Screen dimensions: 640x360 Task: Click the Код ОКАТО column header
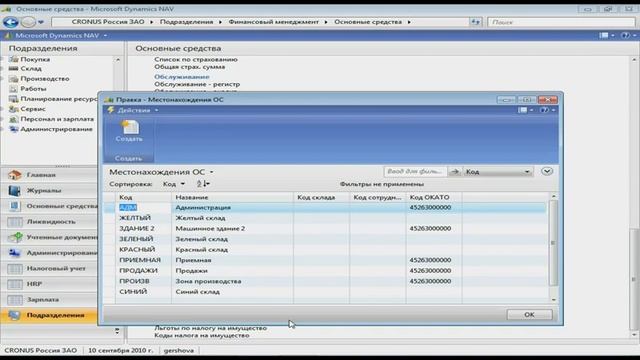tap(434, 197)
